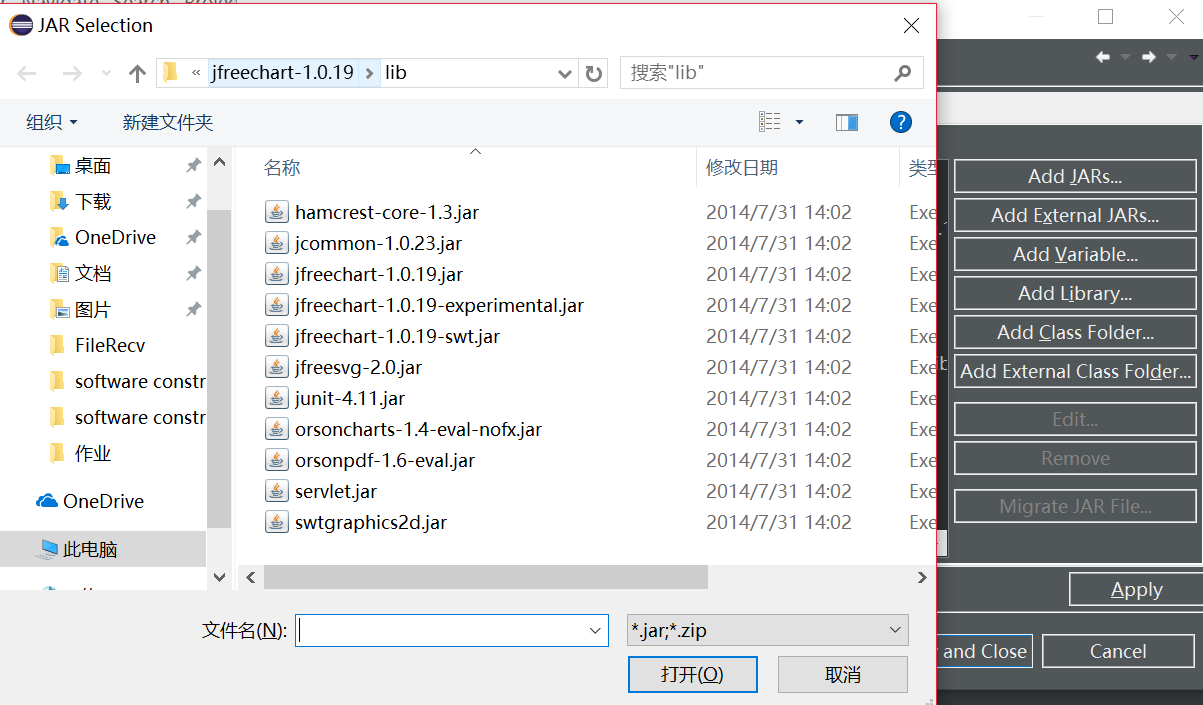Click Apply in the Eclipse properties window

click(x=1136, y=590)
